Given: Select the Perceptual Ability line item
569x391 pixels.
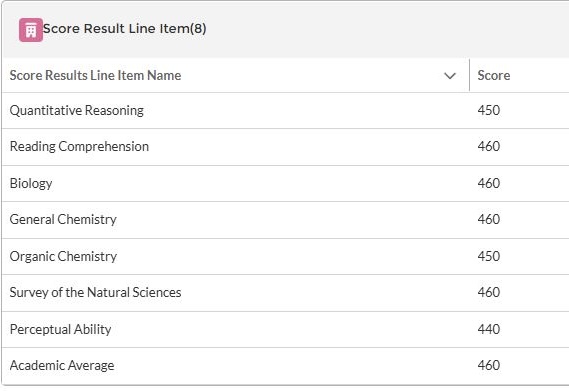Looking at the screenshot, I should (x=60, y=329).
